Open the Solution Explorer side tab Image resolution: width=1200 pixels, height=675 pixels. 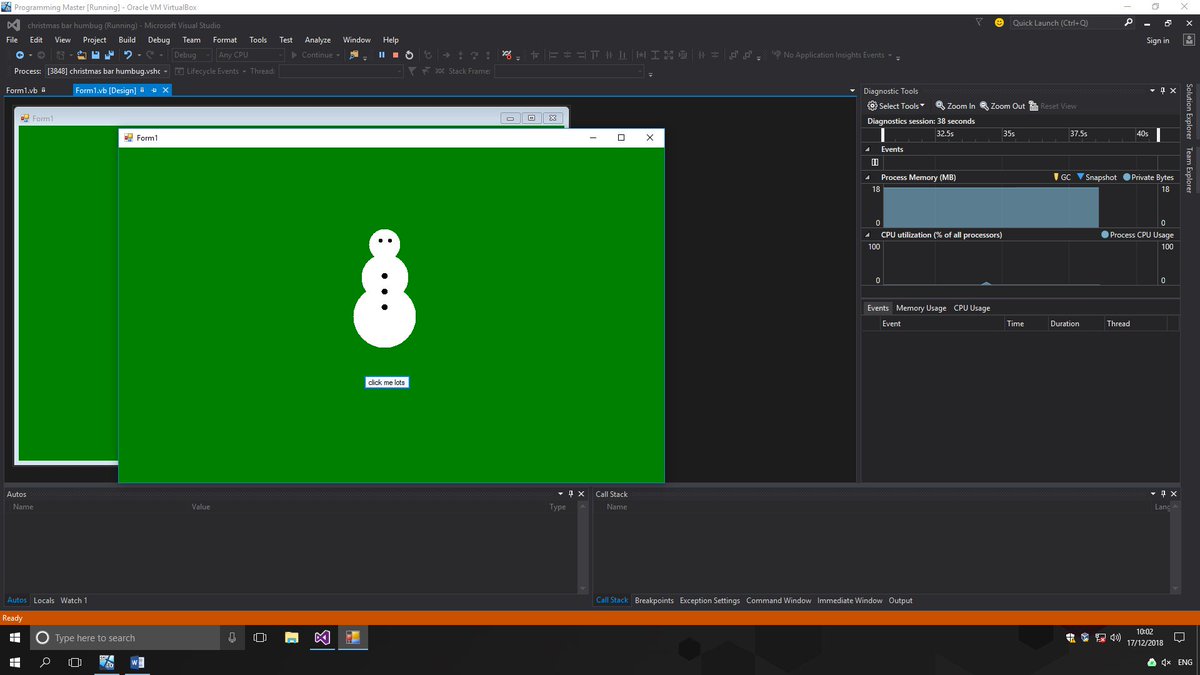click(1190, 112)
